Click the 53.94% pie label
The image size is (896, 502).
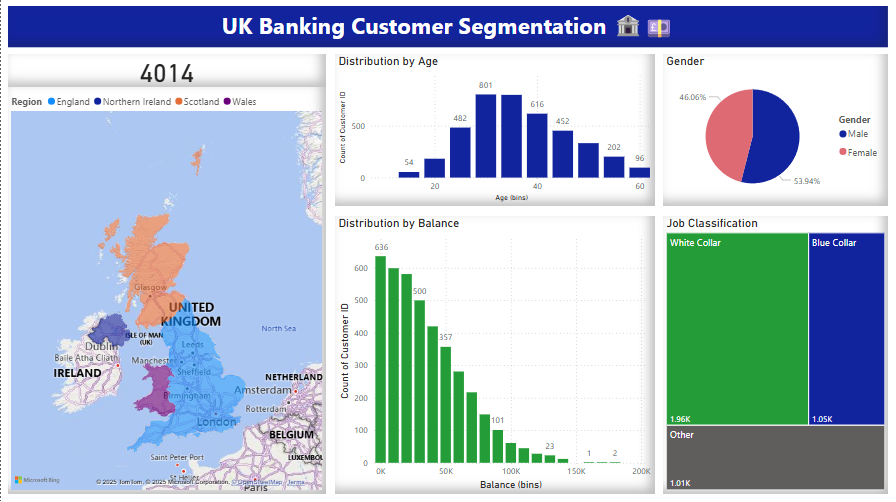[x=806, y=181]
